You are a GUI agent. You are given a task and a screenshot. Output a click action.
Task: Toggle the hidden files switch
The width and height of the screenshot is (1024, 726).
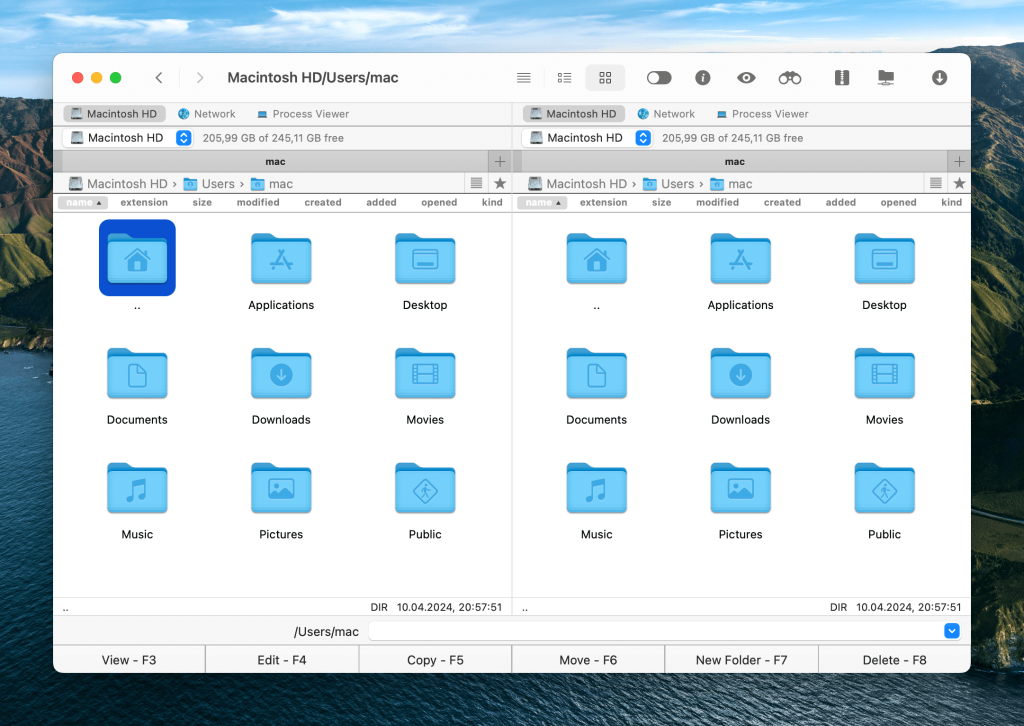[659, 78]
